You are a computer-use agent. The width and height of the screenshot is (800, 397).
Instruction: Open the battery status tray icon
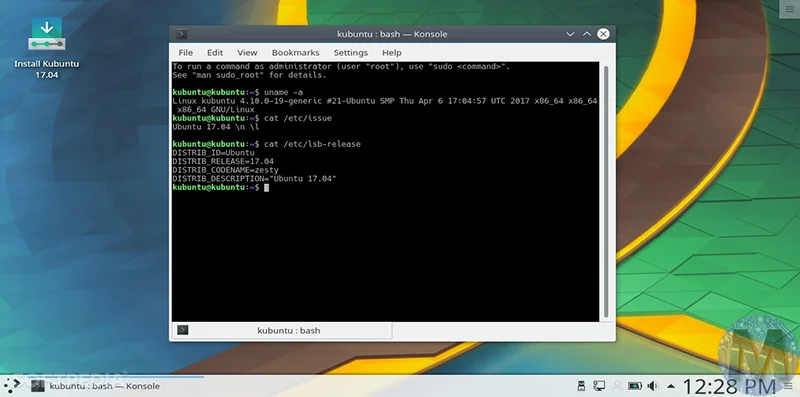coord(635,386)
